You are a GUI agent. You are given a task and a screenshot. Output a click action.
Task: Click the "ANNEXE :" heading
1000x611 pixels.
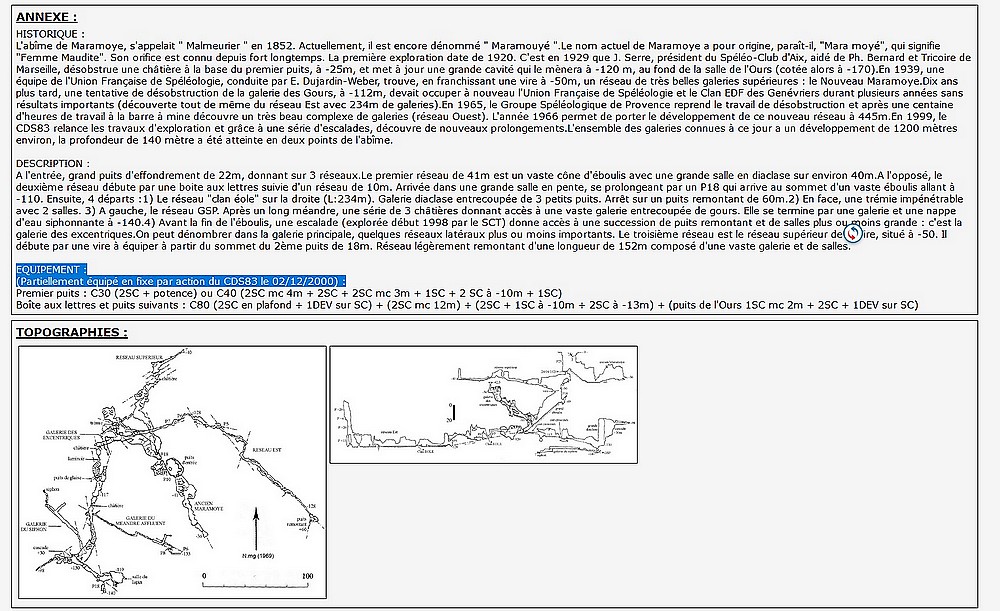[x=47, y=17]
